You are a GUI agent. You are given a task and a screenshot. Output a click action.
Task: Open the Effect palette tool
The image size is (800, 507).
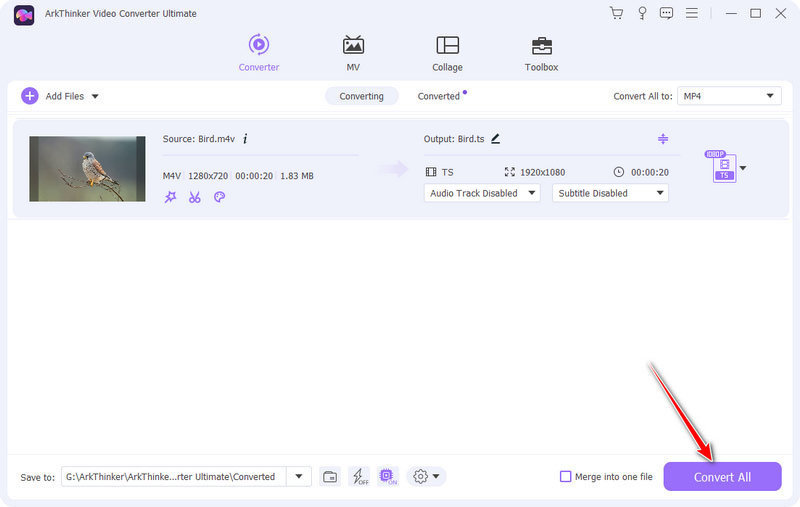(x=219, y=197)
